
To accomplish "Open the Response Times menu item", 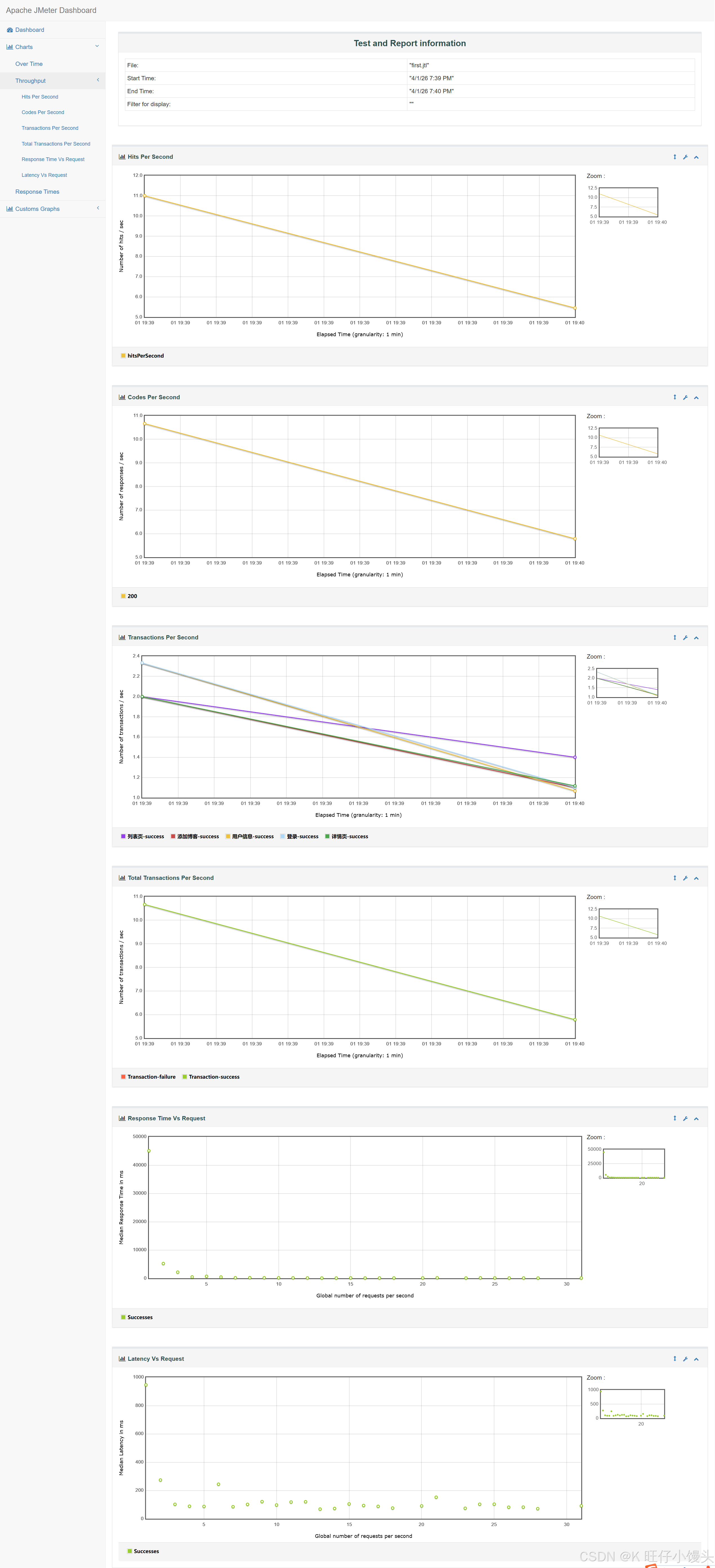I will (x=37, y=192).
